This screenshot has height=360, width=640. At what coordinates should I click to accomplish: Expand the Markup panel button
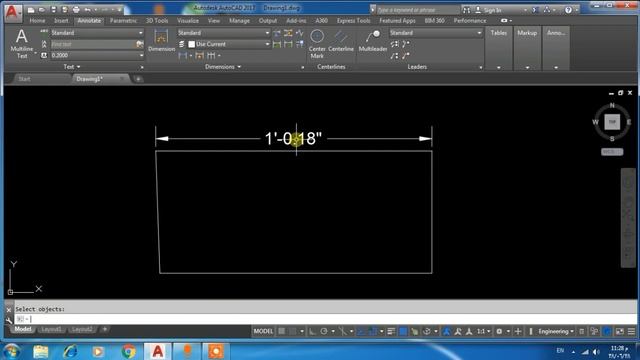(x=527, y=48)
